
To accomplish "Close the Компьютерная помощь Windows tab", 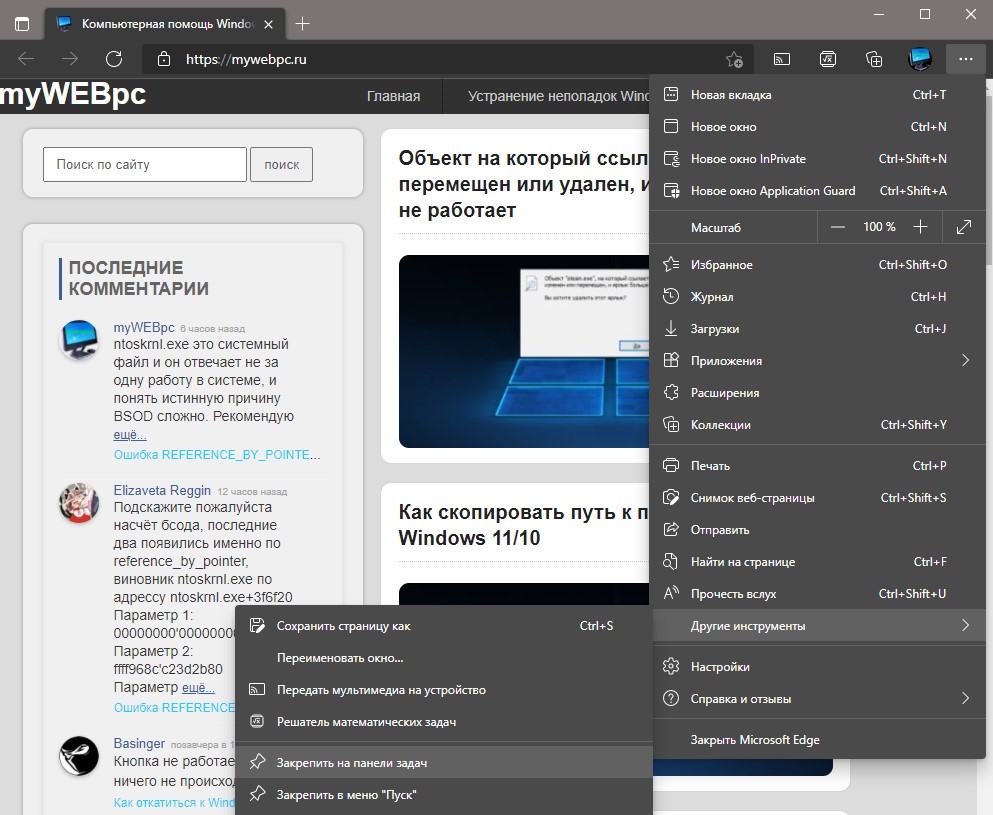I will tap(269, 24).
